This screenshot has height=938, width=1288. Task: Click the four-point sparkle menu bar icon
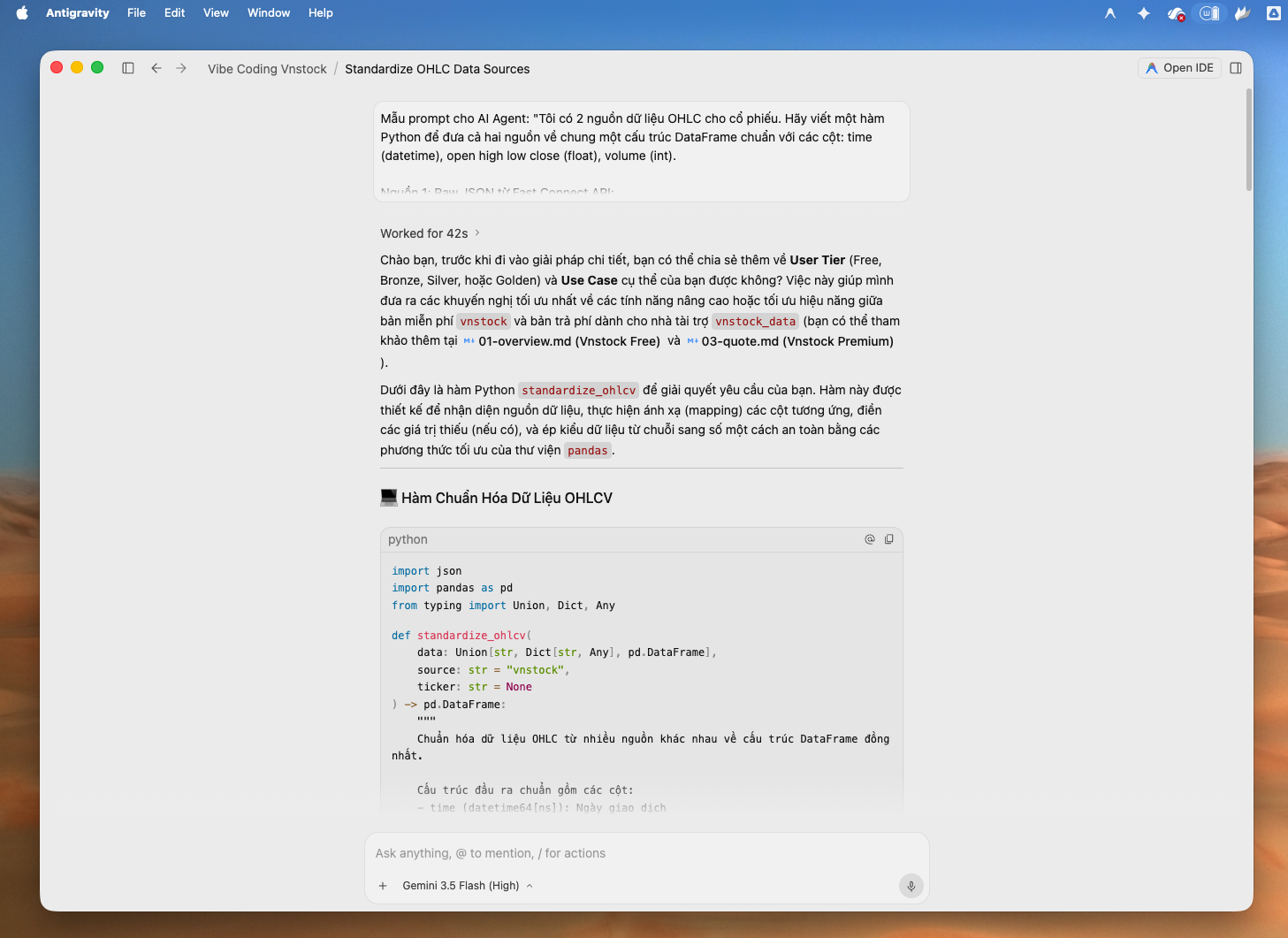(1144, 13)
